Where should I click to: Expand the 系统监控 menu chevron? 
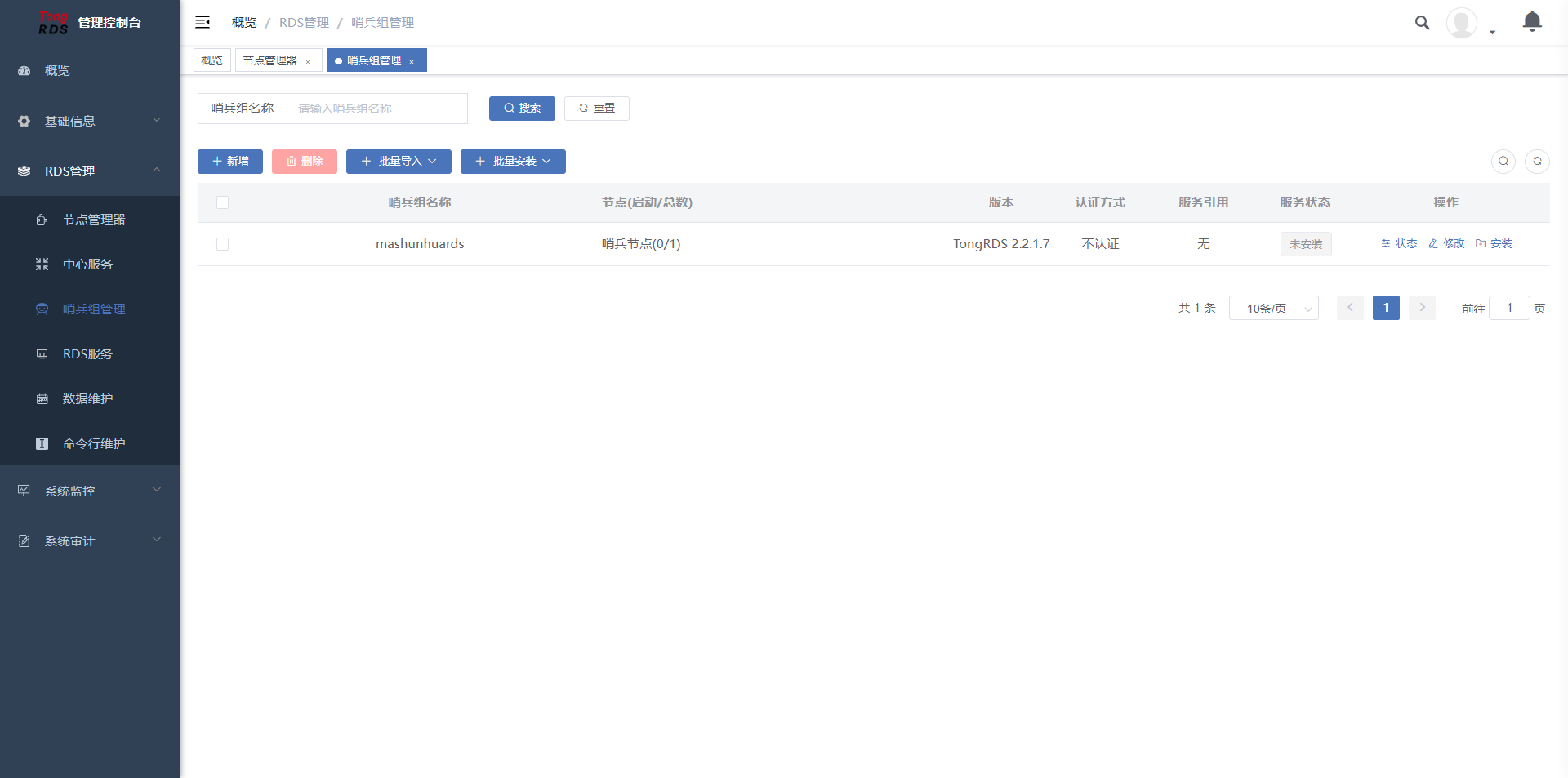pyautogui.click(x=157, y=491)
